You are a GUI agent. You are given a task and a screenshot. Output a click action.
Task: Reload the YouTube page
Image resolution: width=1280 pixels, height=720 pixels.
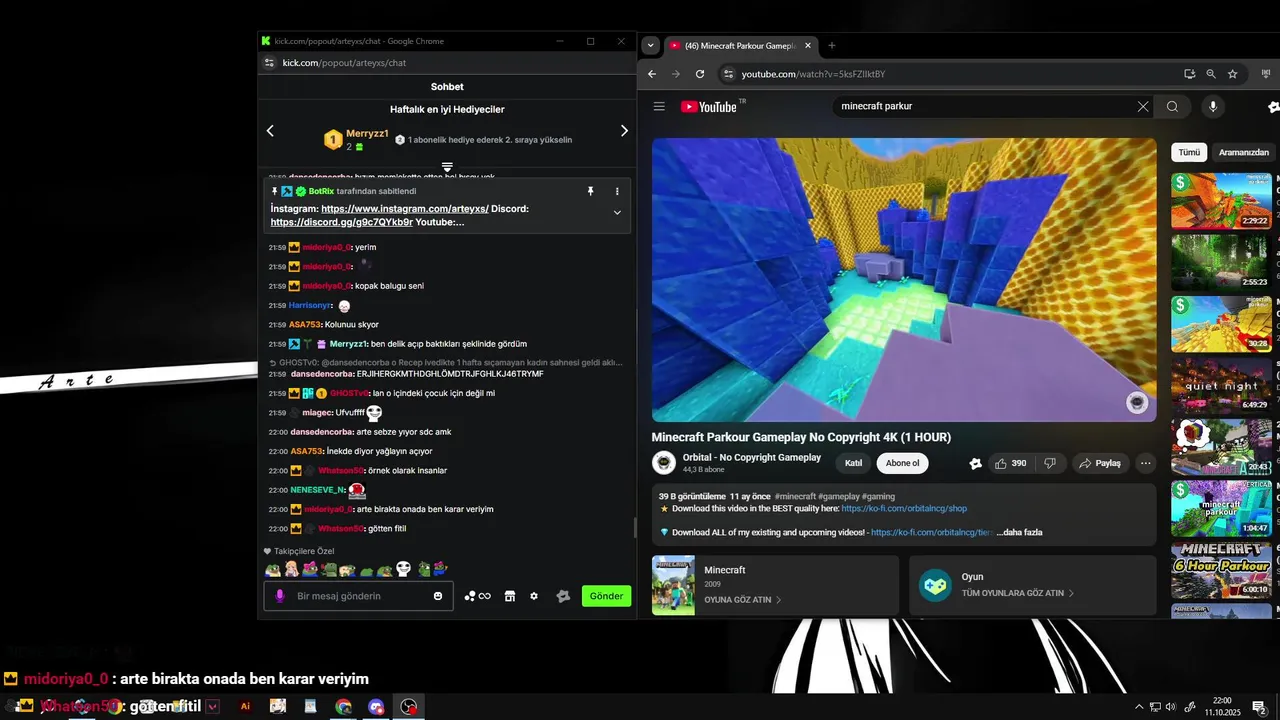pos(700,74)
